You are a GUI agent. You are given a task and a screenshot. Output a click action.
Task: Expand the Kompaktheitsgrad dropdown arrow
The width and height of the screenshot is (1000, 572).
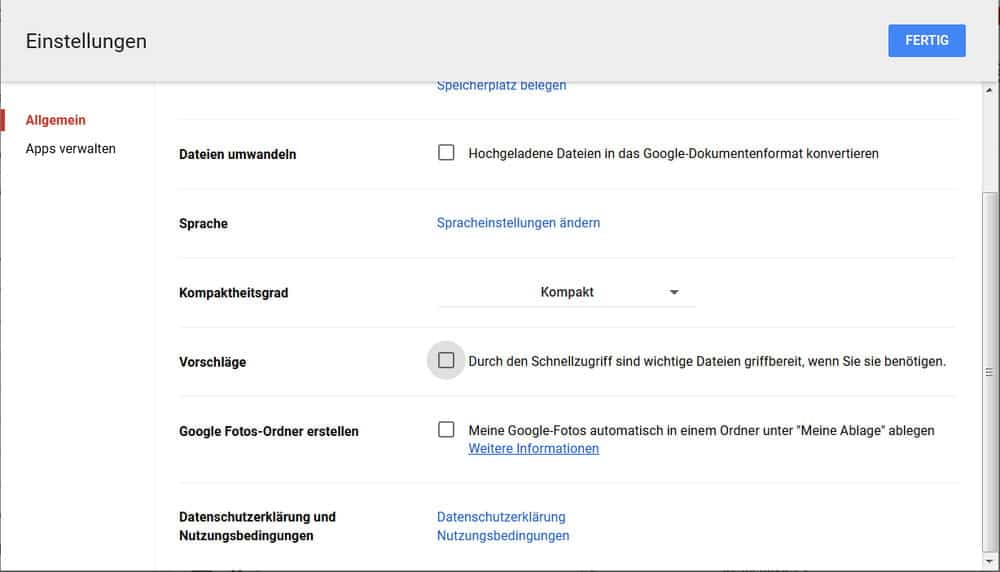point(674,292)
